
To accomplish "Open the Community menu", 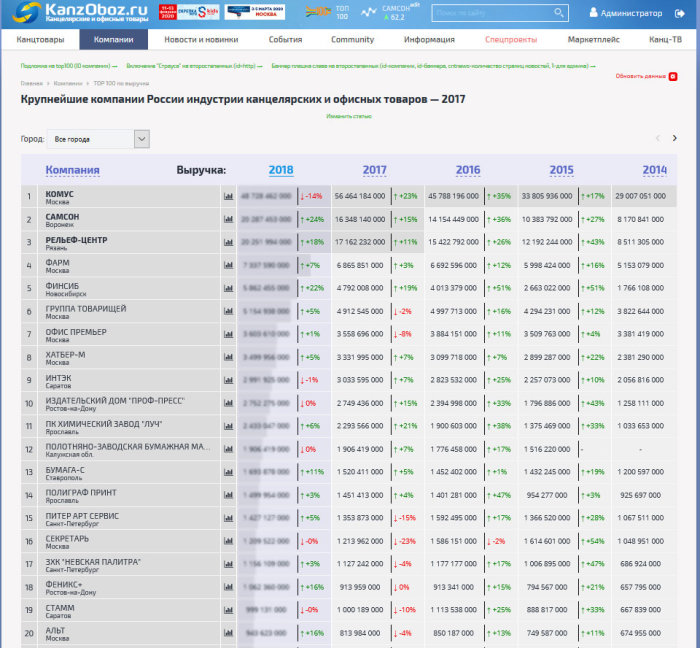I will click(x=352, y=39).
